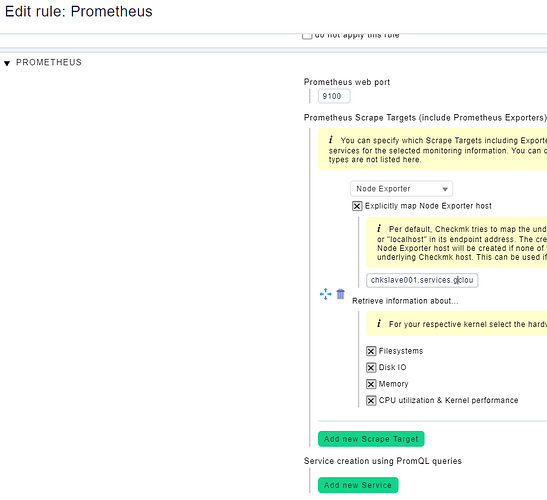Uncheck CPU utilization & Kernel performance
The image size is (547, 500).
371,400
